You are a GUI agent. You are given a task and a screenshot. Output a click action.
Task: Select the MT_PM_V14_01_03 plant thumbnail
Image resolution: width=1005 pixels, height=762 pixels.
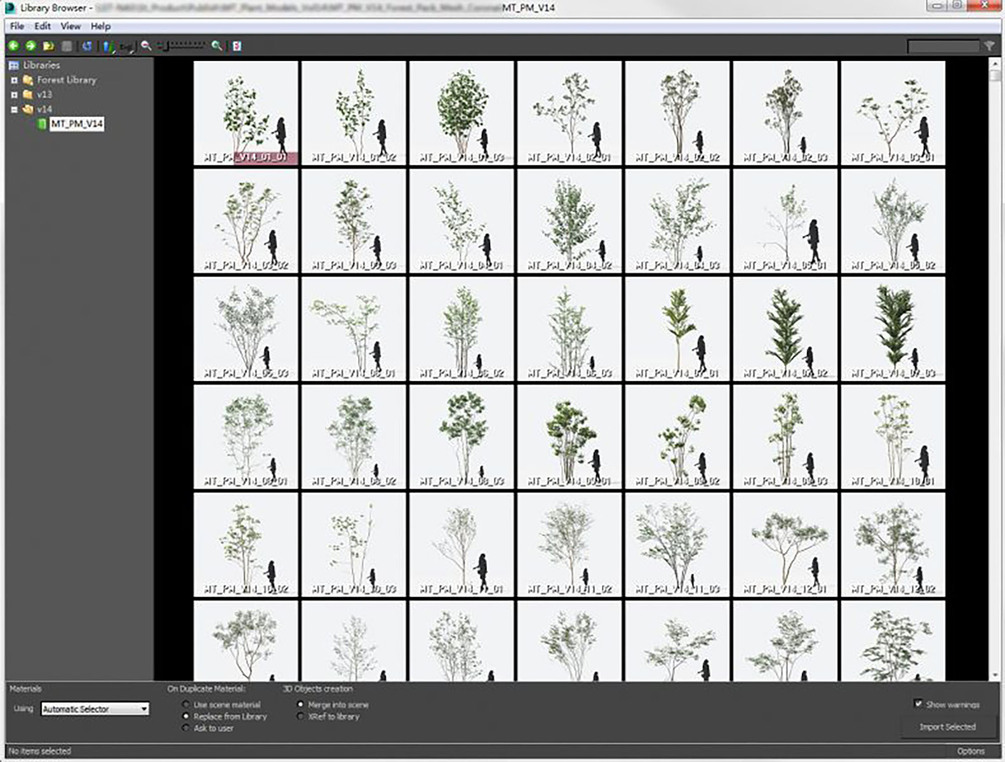461,113
